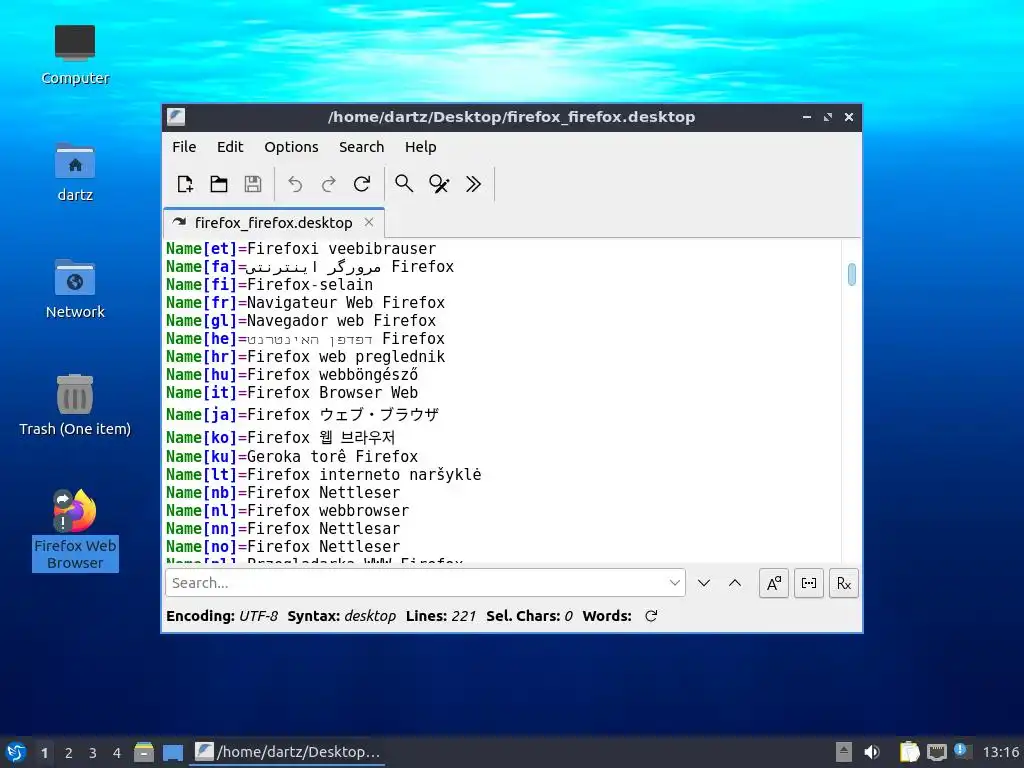Open the Lubuntu start menu button
The height and width of the screenshot is (768, 1024).
[x=16, y=752]
